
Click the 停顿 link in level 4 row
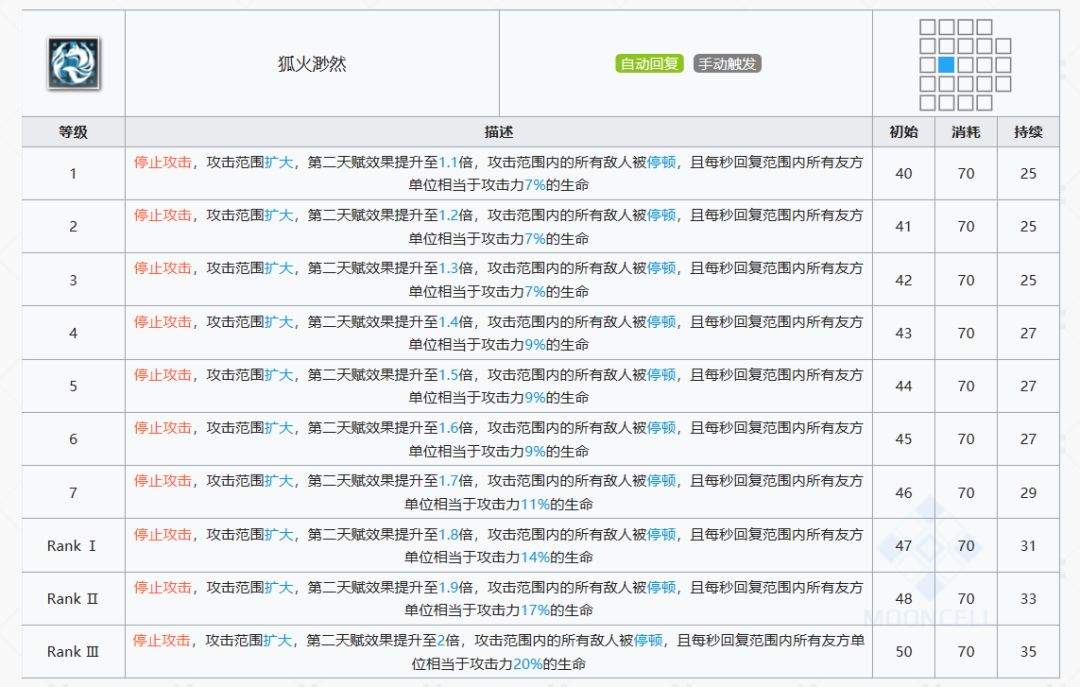(661, 322)
